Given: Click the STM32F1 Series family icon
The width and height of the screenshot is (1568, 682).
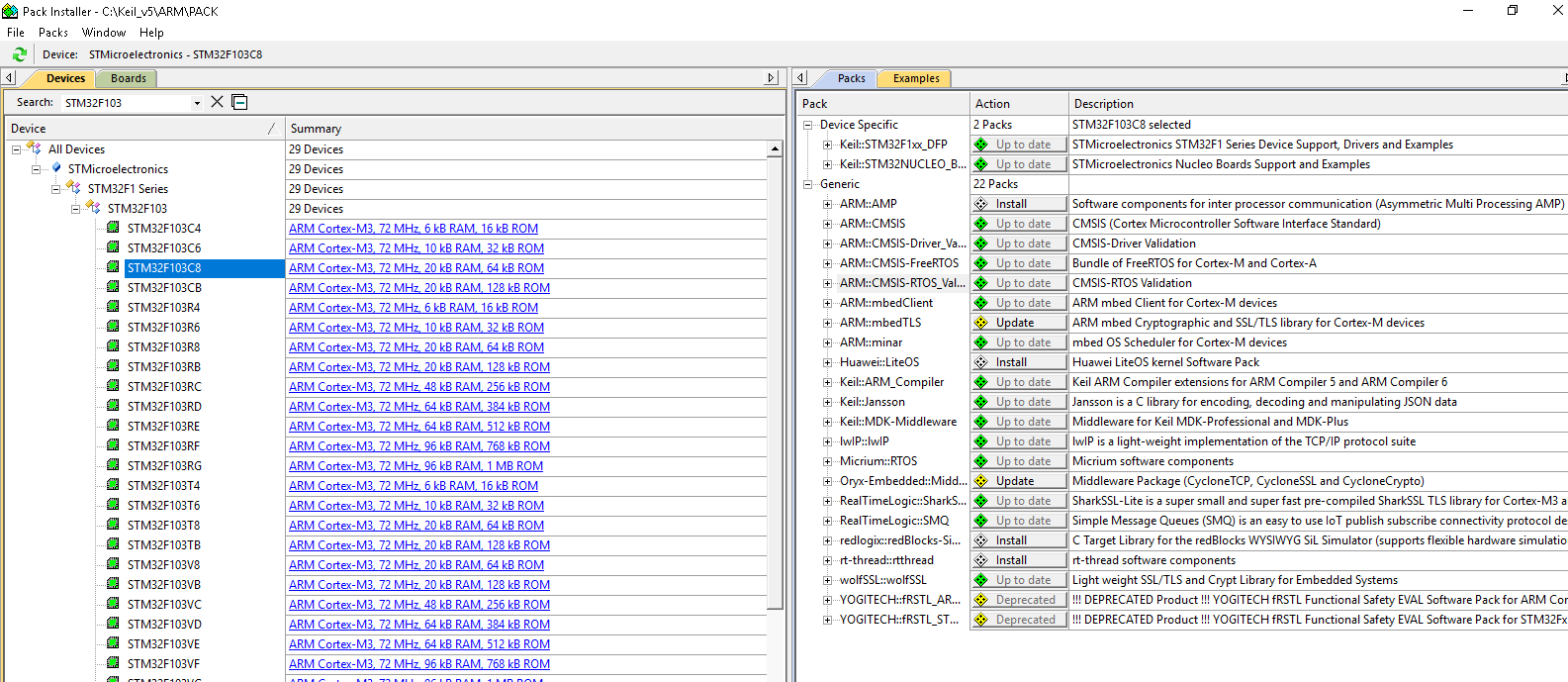Looking at the screenshot, I should 73,188.
